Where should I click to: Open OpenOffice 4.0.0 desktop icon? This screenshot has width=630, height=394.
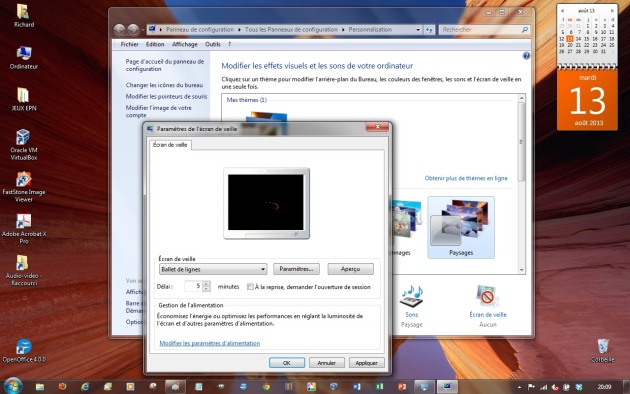click(24, 351)
